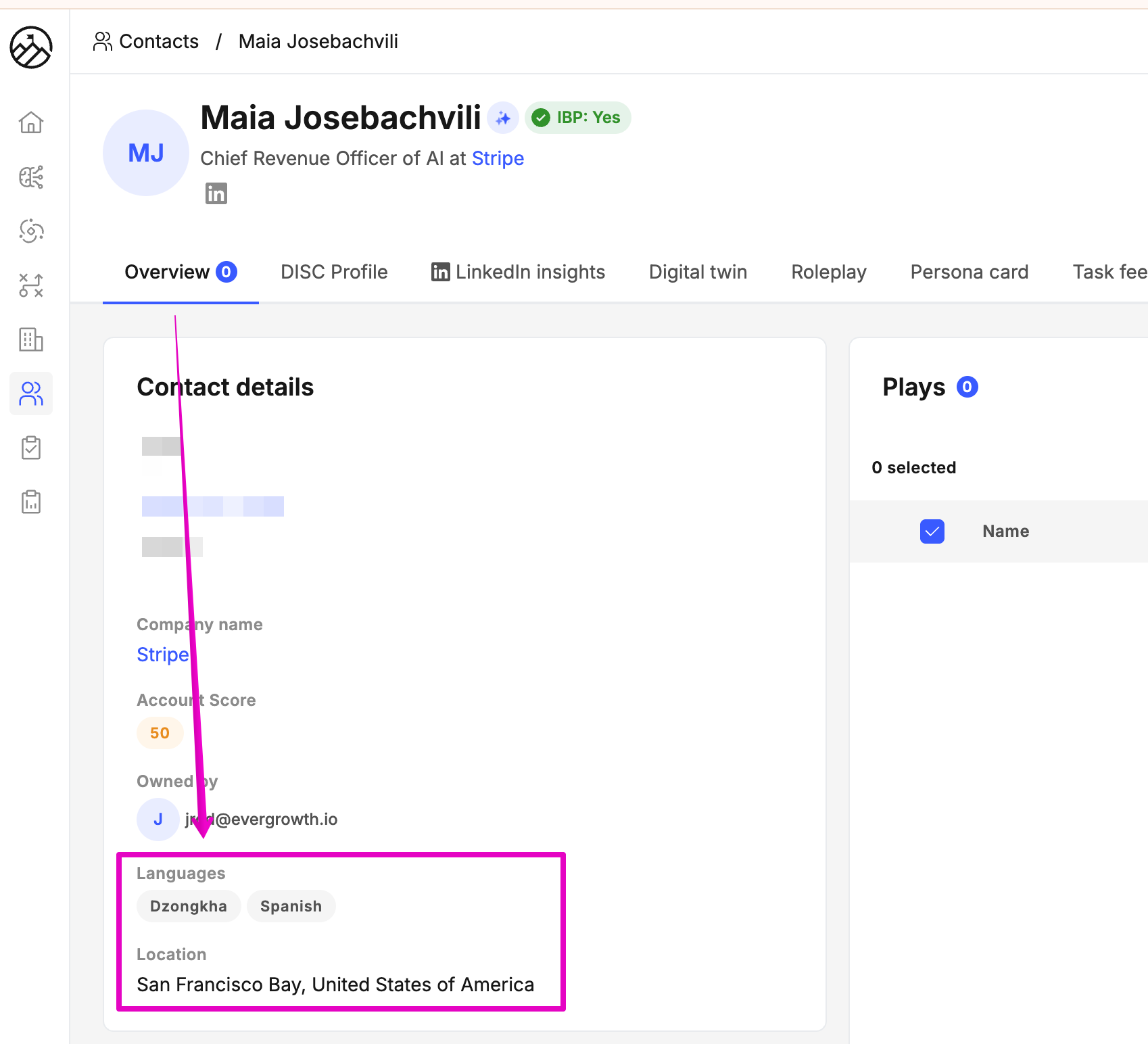Screen dimensions: 1148x1044
Task: Click the mountain logo at top left
Action: 31,47
